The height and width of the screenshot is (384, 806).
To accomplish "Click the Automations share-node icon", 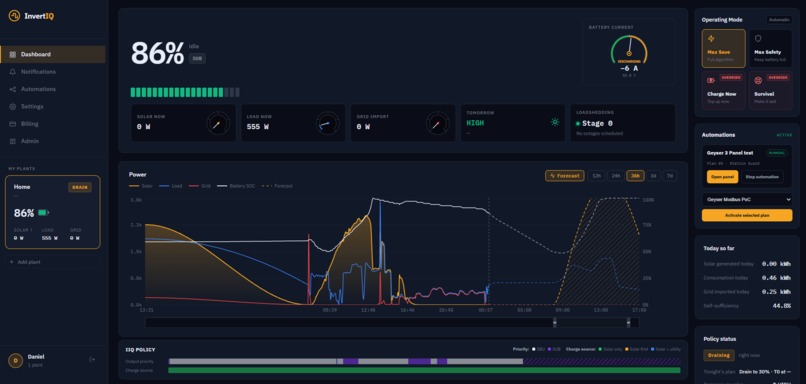I will click(x=13, y=89).
